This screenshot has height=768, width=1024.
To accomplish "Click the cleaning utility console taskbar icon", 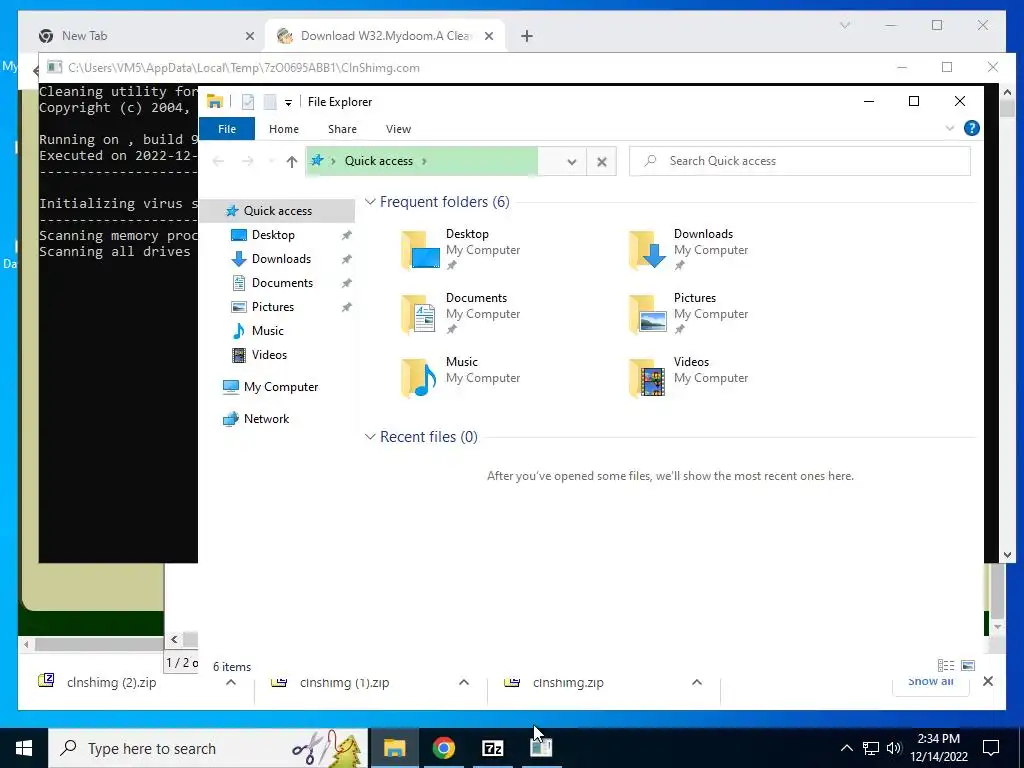I will tap(541, 748).
